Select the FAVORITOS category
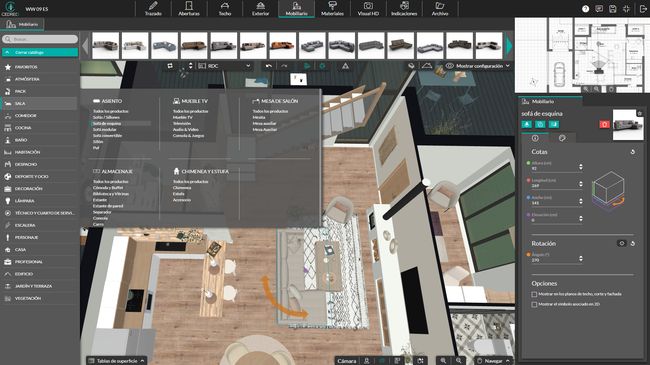 click(39, 67)
